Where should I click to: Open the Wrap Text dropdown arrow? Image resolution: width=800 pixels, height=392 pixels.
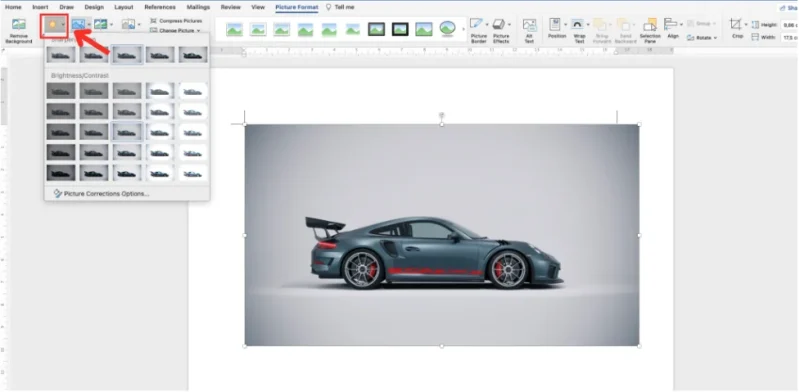[x=588, y=24]
